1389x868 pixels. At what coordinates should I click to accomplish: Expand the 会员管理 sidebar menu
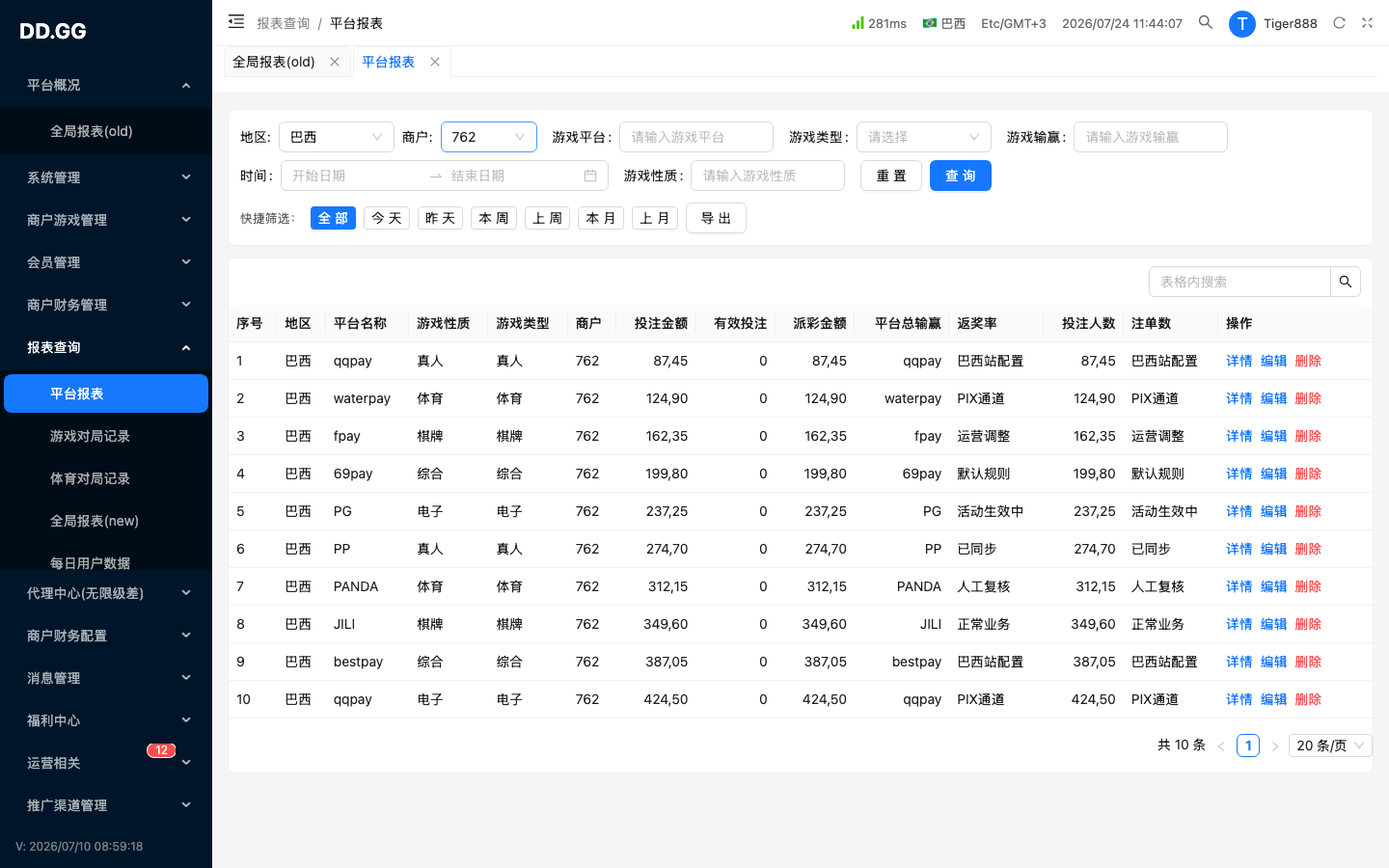(x=106, y=262)
